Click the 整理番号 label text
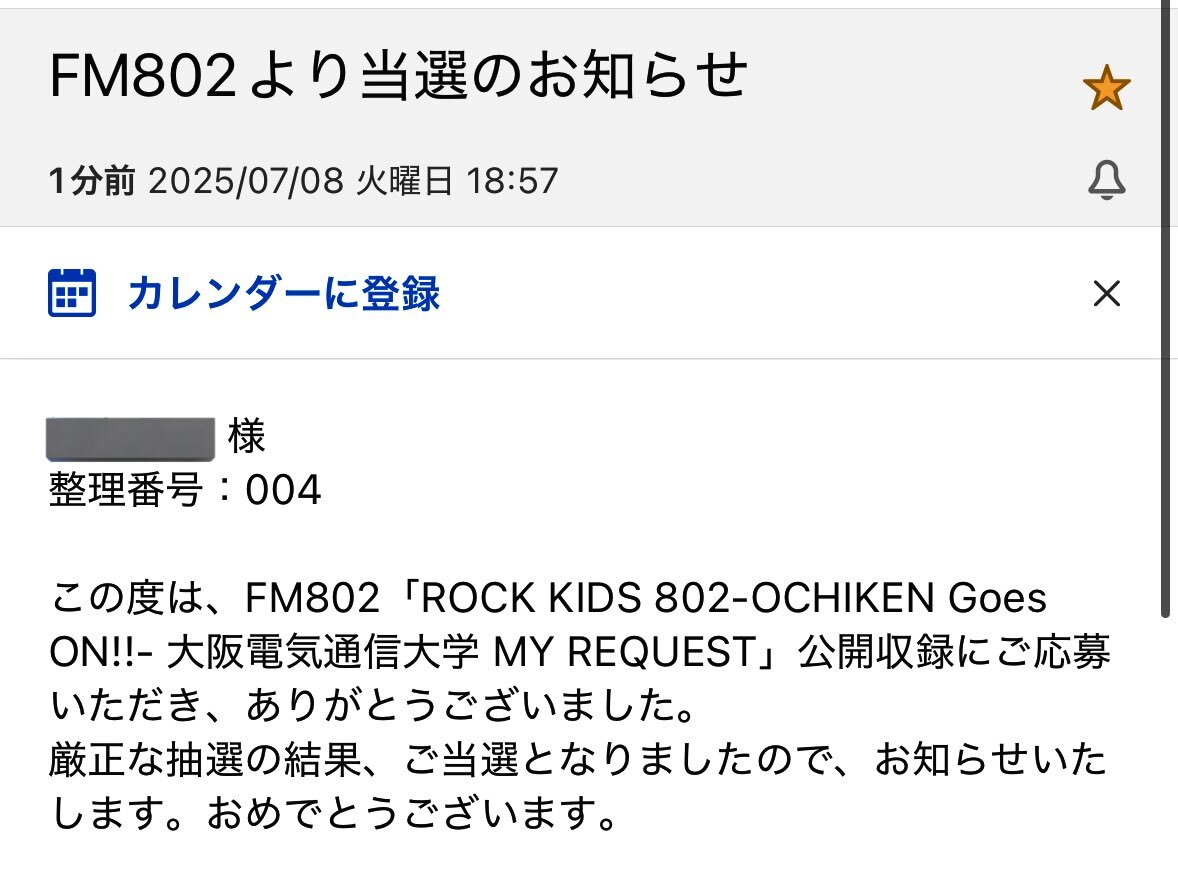The height and width of the screenshot is (870, 1178). [125, 490]
